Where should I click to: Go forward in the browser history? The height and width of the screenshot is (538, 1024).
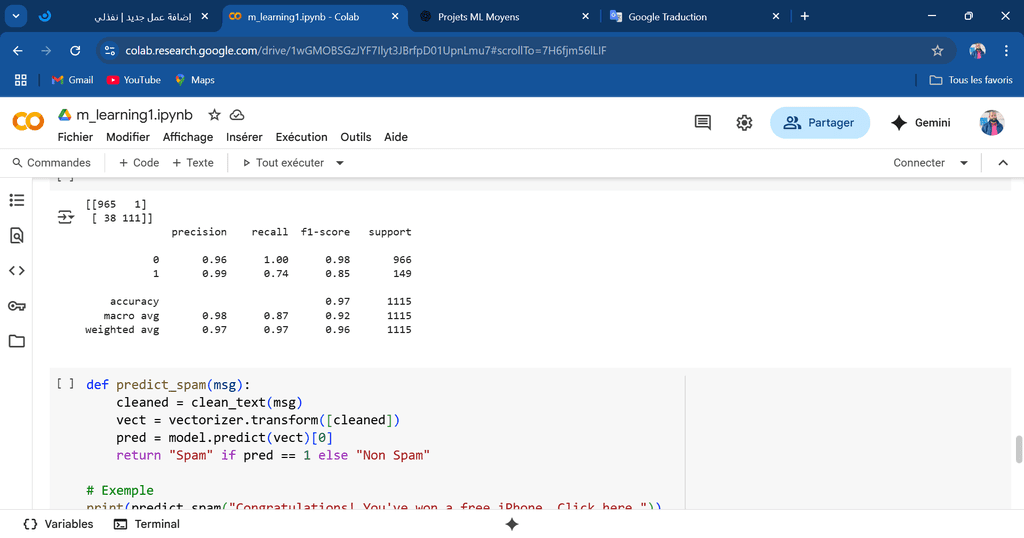[x=46, y=50]
